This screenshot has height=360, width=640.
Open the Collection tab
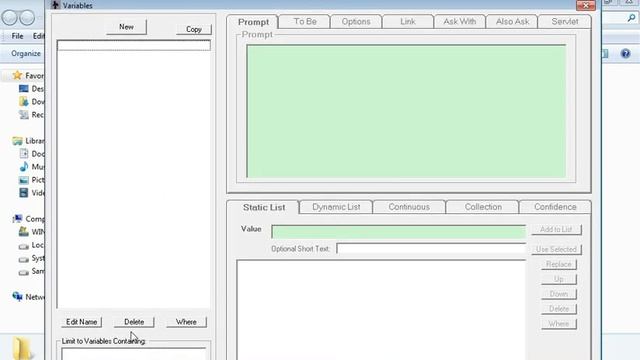point(483,207)
